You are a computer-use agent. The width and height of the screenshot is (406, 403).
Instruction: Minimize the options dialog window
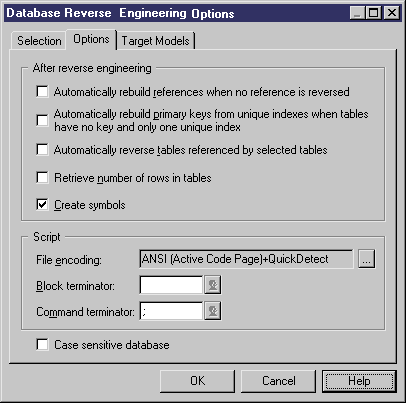pos(358,13)
